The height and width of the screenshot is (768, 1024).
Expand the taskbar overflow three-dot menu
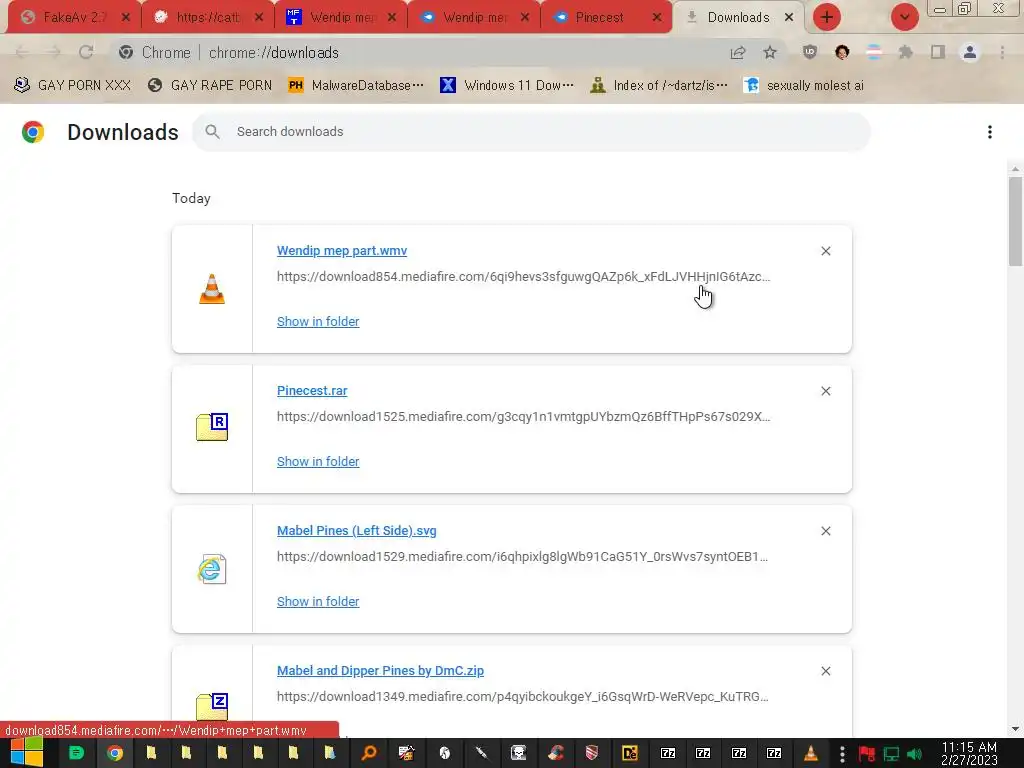842,753
